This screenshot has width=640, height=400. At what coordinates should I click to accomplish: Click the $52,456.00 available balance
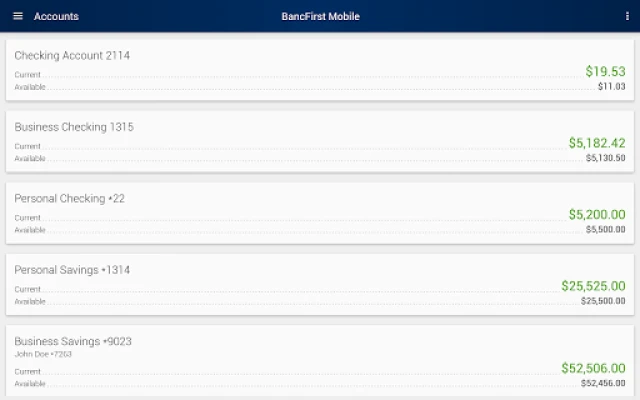pyautogui.click(x=603, y=383)
